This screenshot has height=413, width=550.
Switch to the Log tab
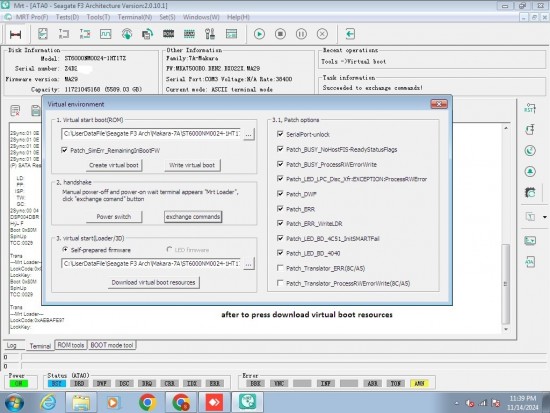pyautogui.click(x=12, y=345)
